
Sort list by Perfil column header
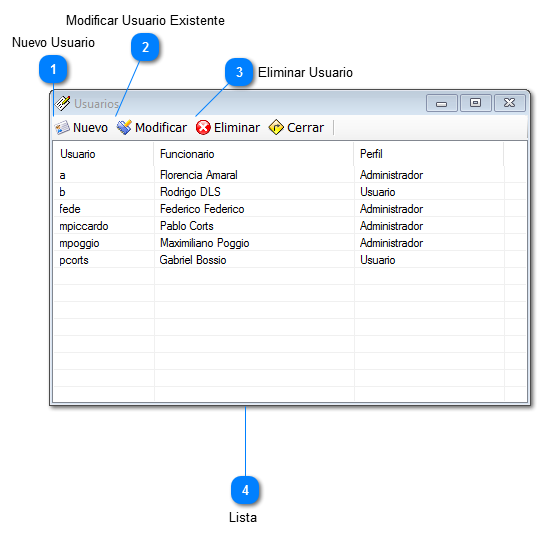click(x=429, y=154)
